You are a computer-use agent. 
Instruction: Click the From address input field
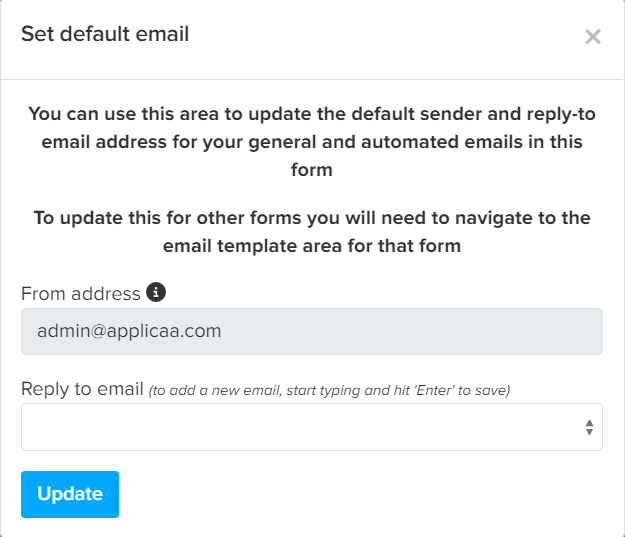(312, 331)
